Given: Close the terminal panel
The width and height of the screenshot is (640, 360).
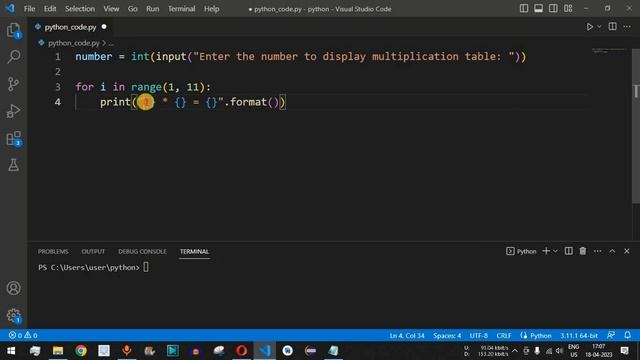Looking at the screenshot, I should (627, 251).
